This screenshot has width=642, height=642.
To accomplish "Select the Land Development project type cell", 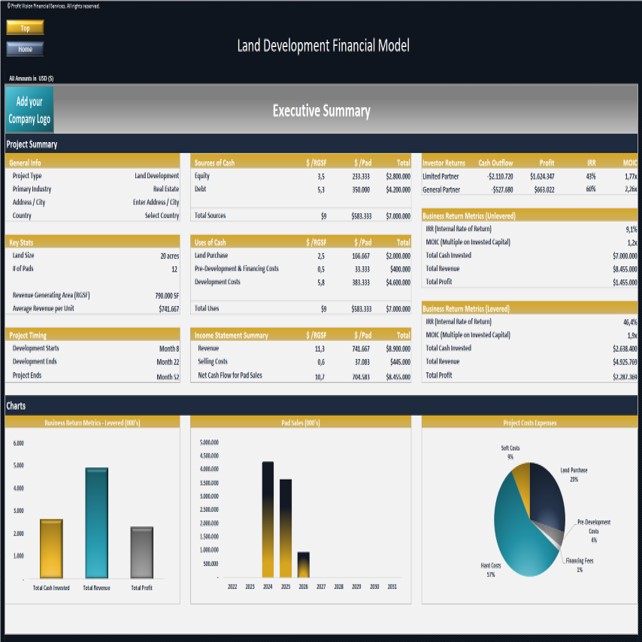I will click(157, 175).
